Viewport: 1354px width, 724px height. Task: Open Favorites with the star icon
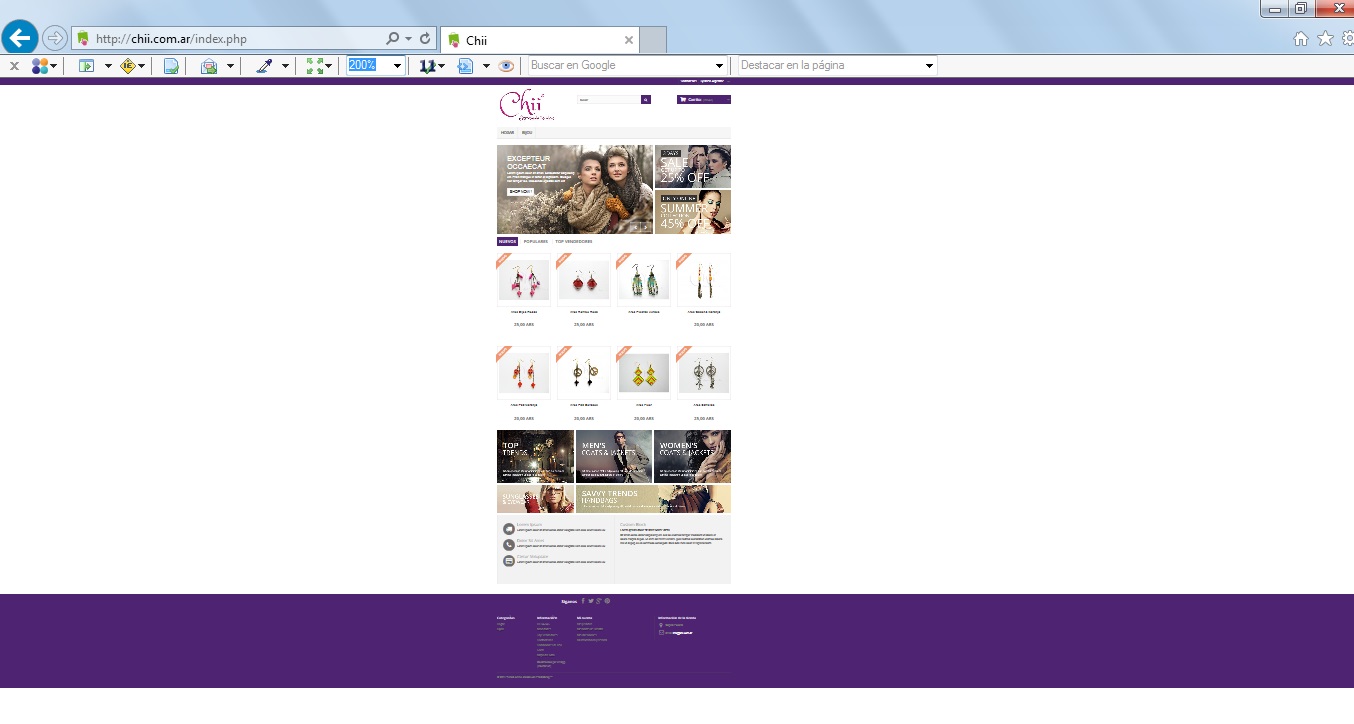[1325, 39]
